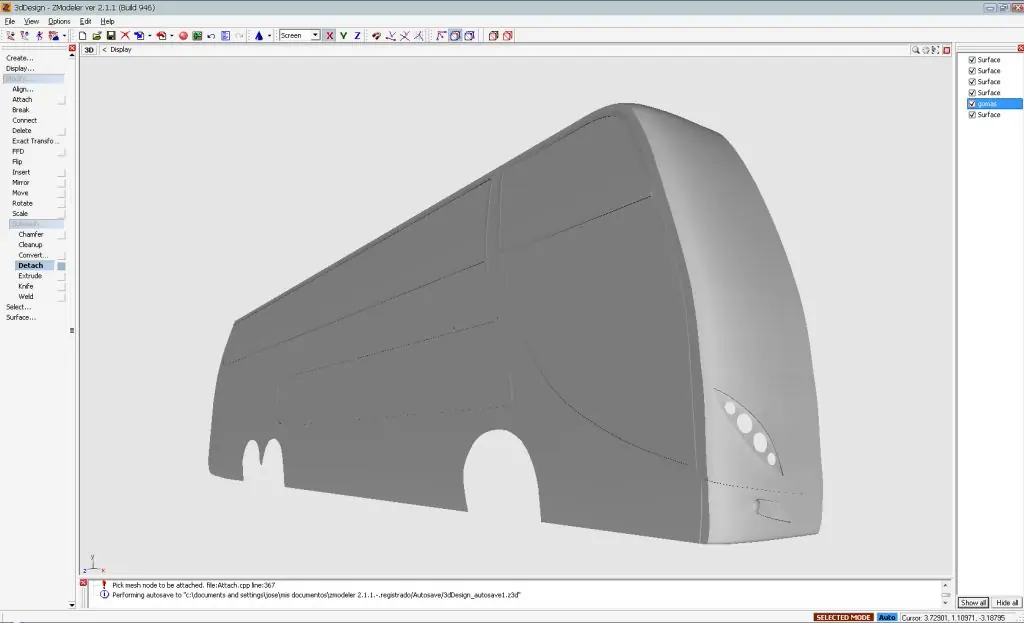Open the Options menu
1024x623 pixels.
click(x=59, y=22)
